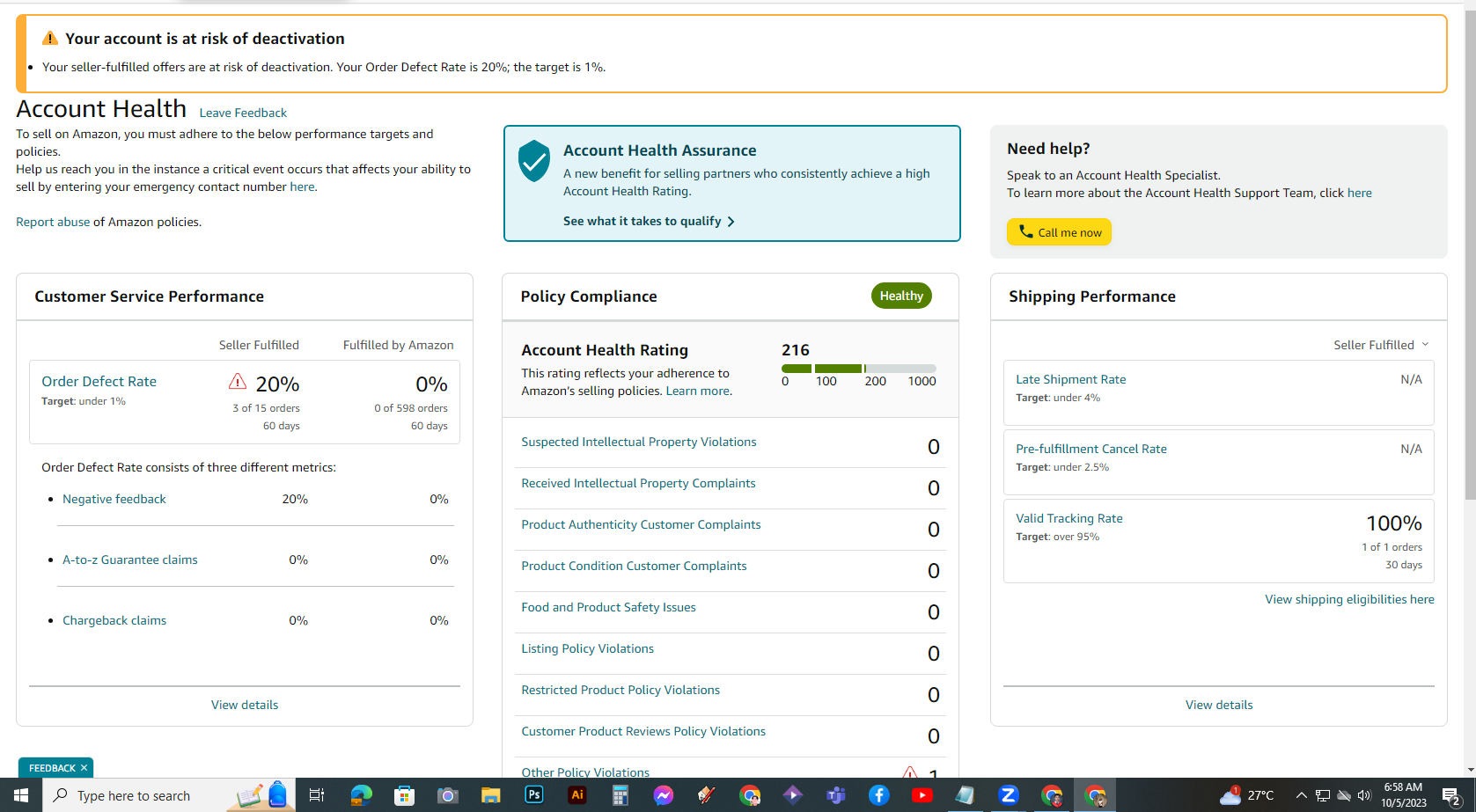Close the FEEDBACK tab with its X
The width and height of the screenshot is (1476, 812).
84,768
